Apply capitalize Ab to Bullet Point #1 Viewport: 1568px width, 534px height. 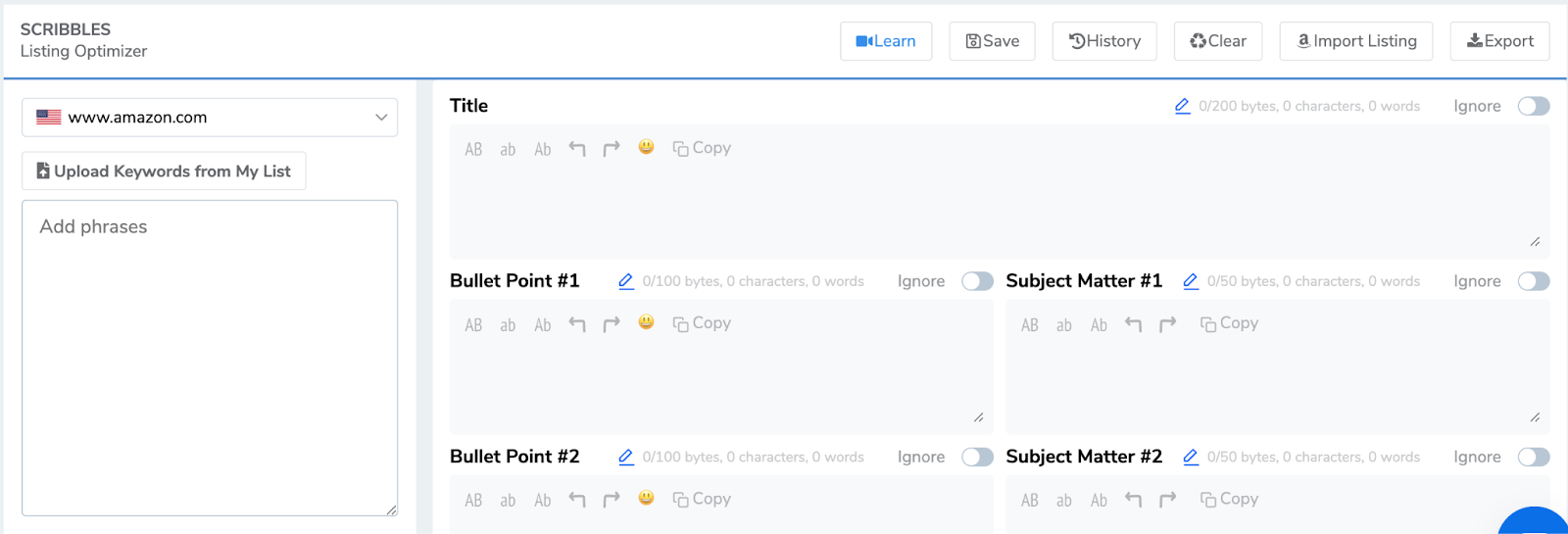(543, 324)
